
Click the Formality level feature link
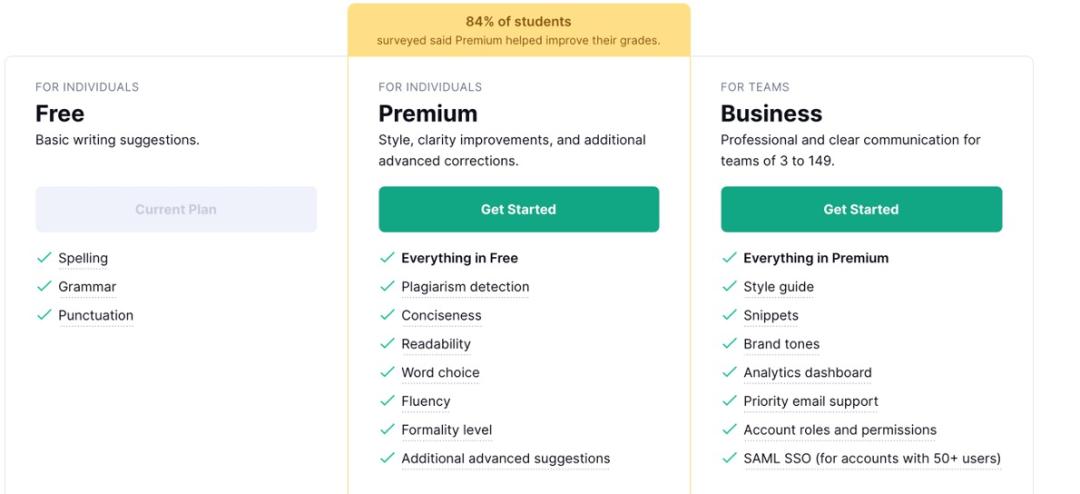pyautogui.click(x=446, y=430)
